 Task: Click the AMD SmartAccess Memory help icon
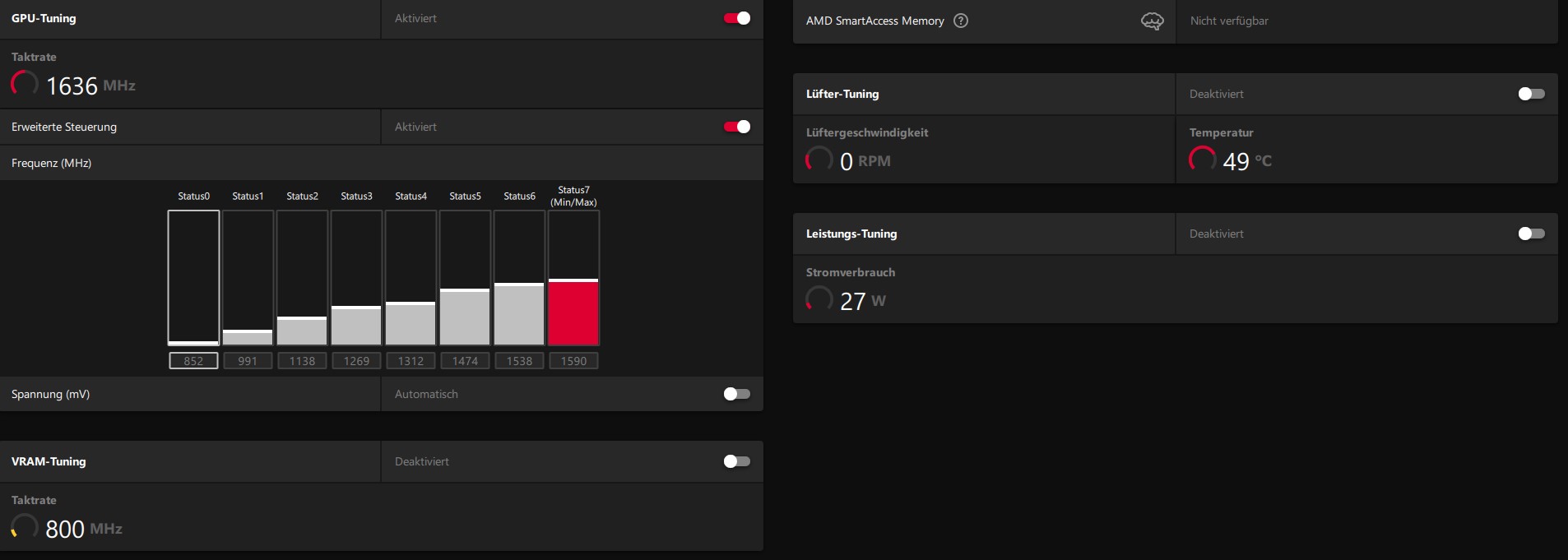click(960, 21)
